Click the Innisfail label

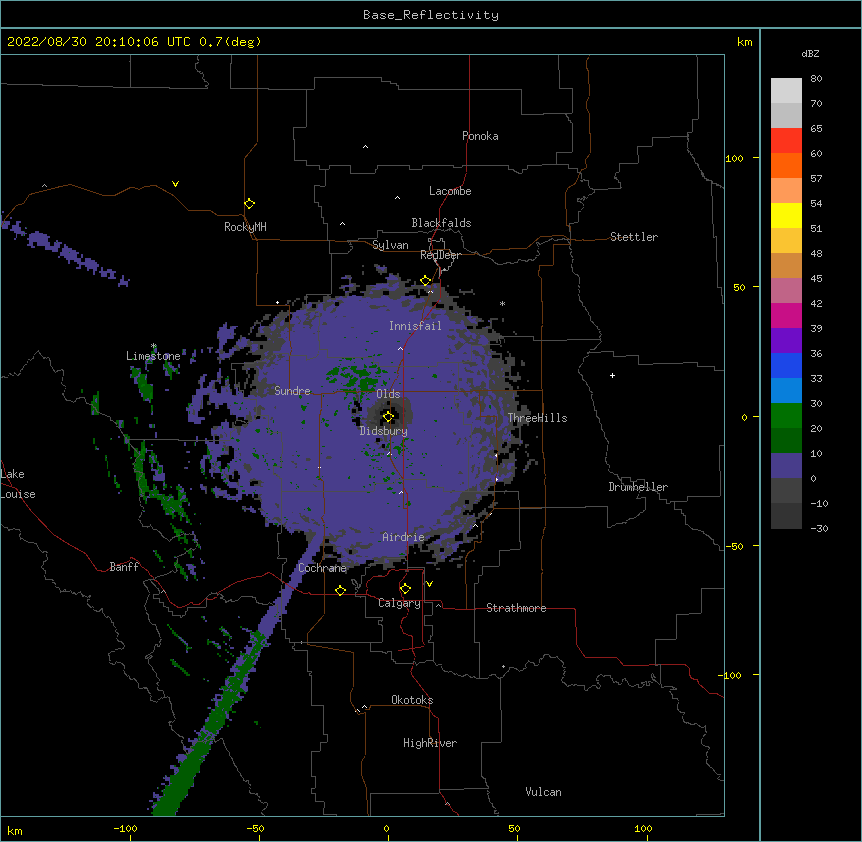coord(415,326)
